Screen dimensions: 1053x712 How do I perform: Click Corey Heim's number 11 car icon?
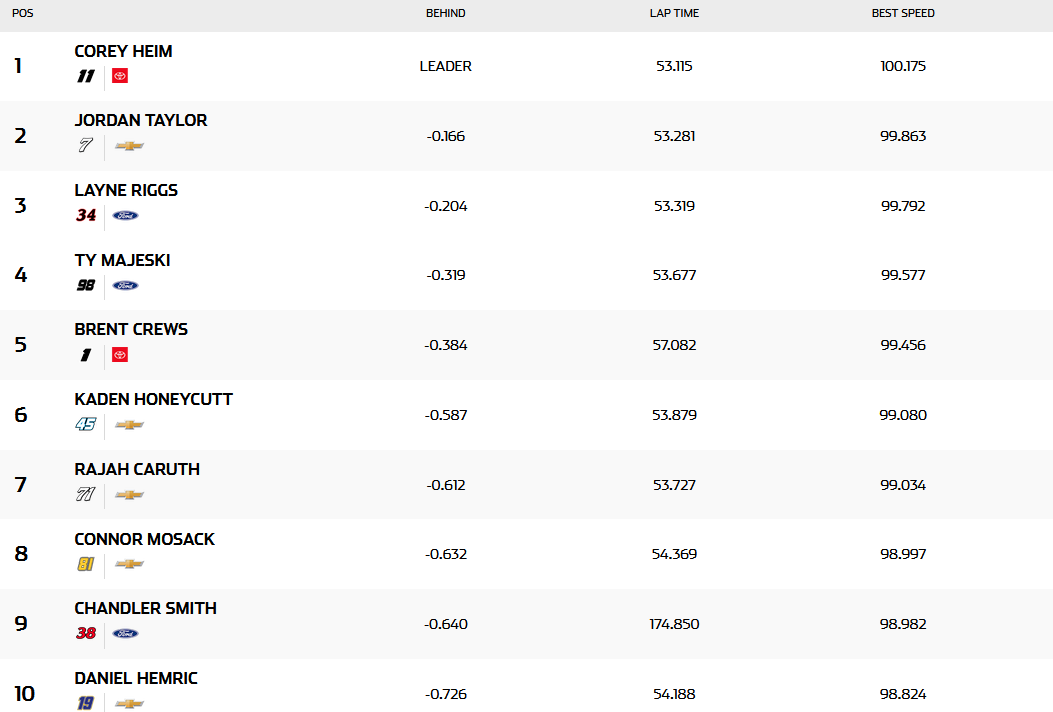pyautogui.click(x=85, y=76)
